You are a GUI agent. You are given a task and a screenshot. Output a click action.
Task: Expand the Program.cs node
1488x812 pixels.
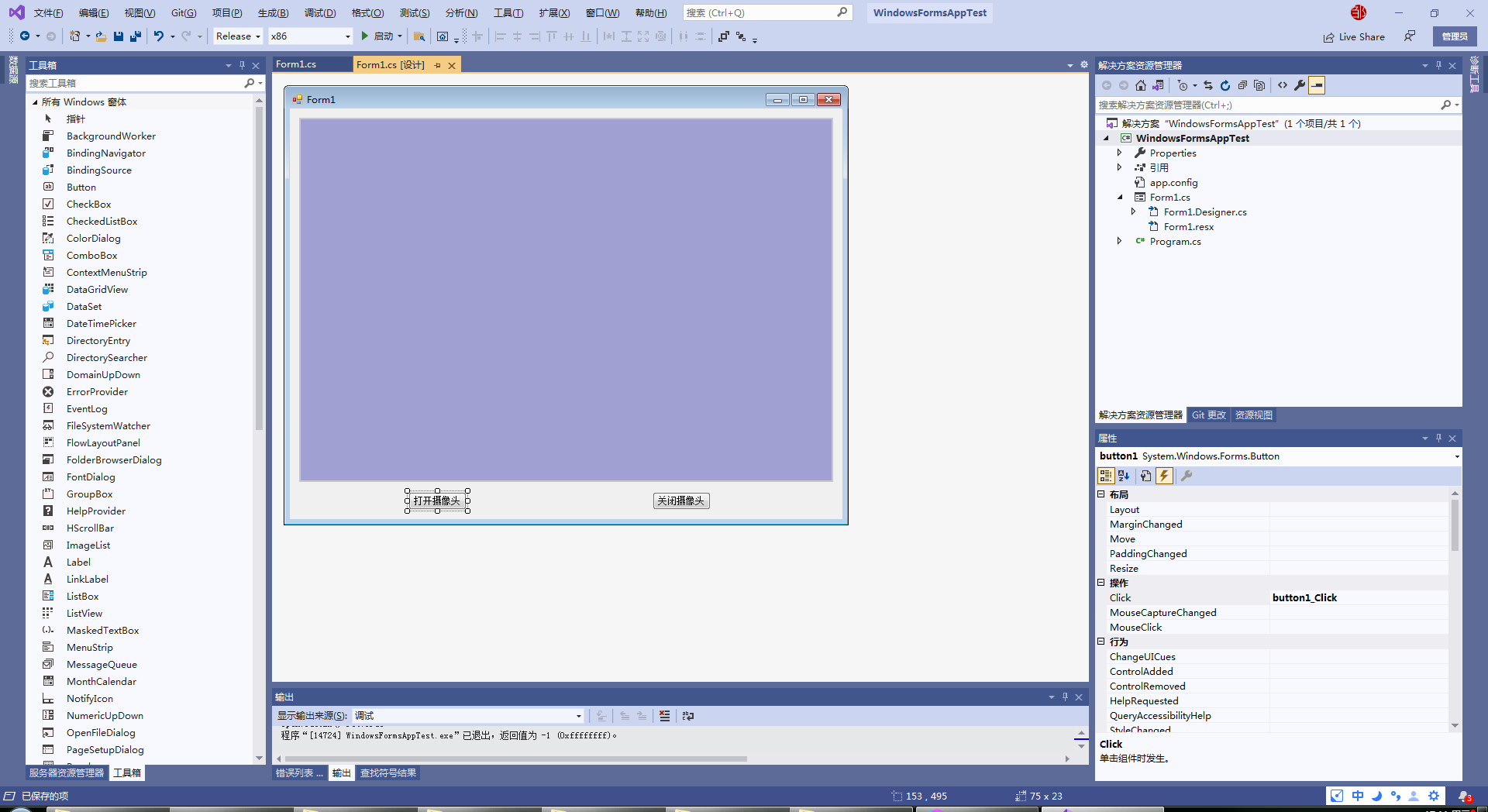1119,241
